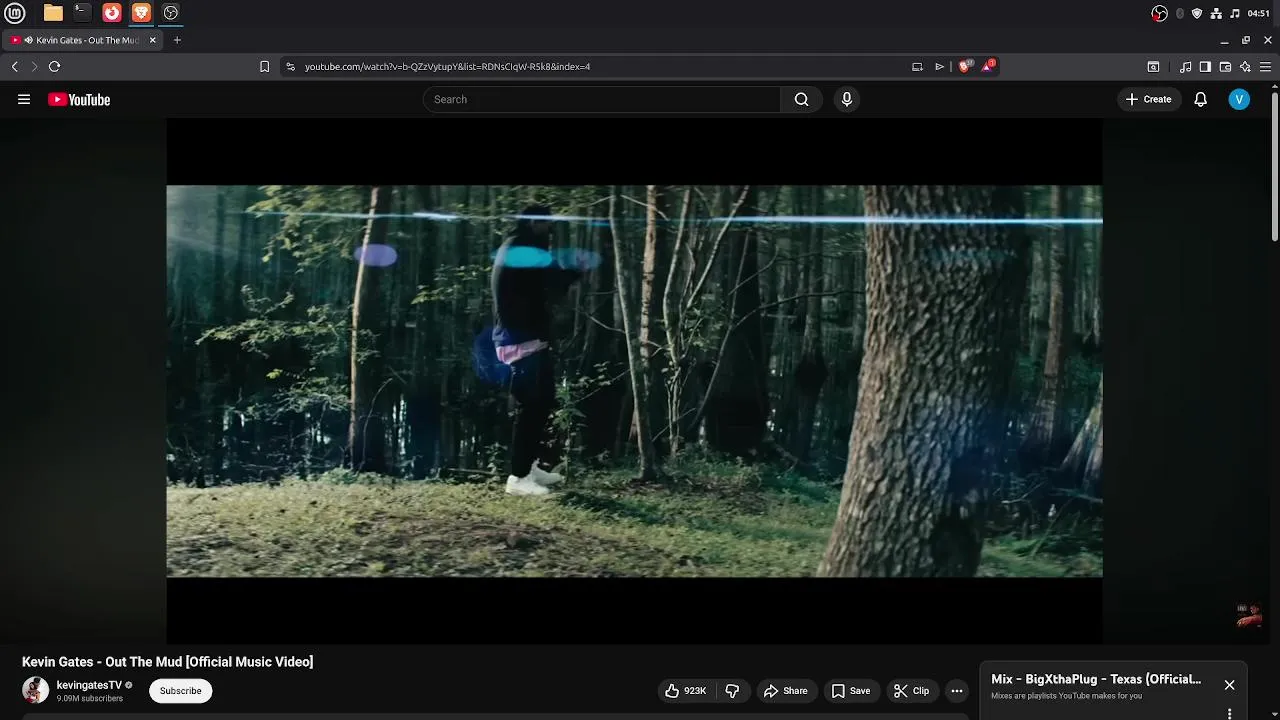Launch the terminal from panel

click(x=82, y=13)
